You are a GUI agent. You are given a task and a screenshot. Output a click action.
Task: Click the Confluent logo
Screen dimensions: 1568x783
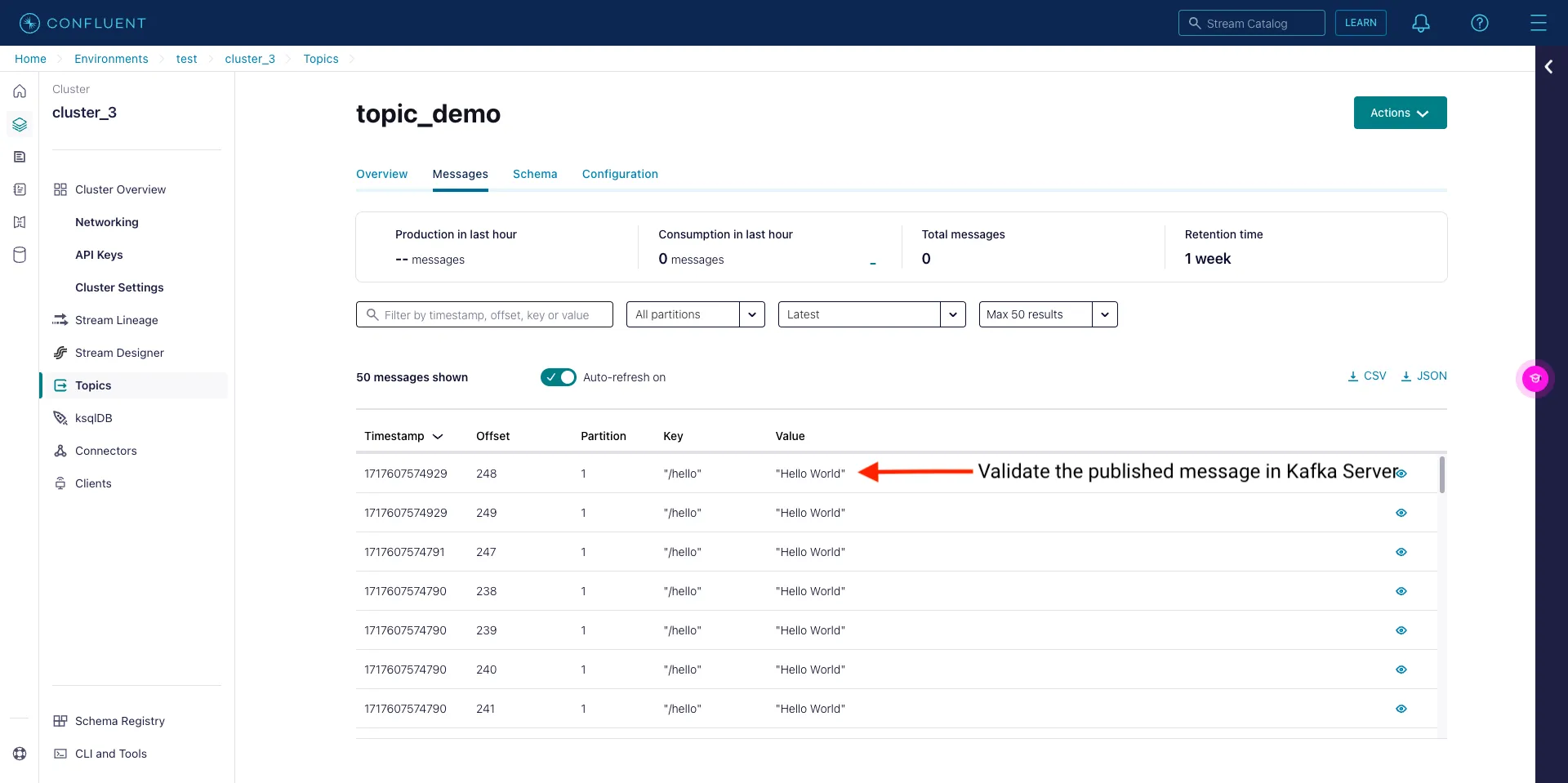(82, 23)
